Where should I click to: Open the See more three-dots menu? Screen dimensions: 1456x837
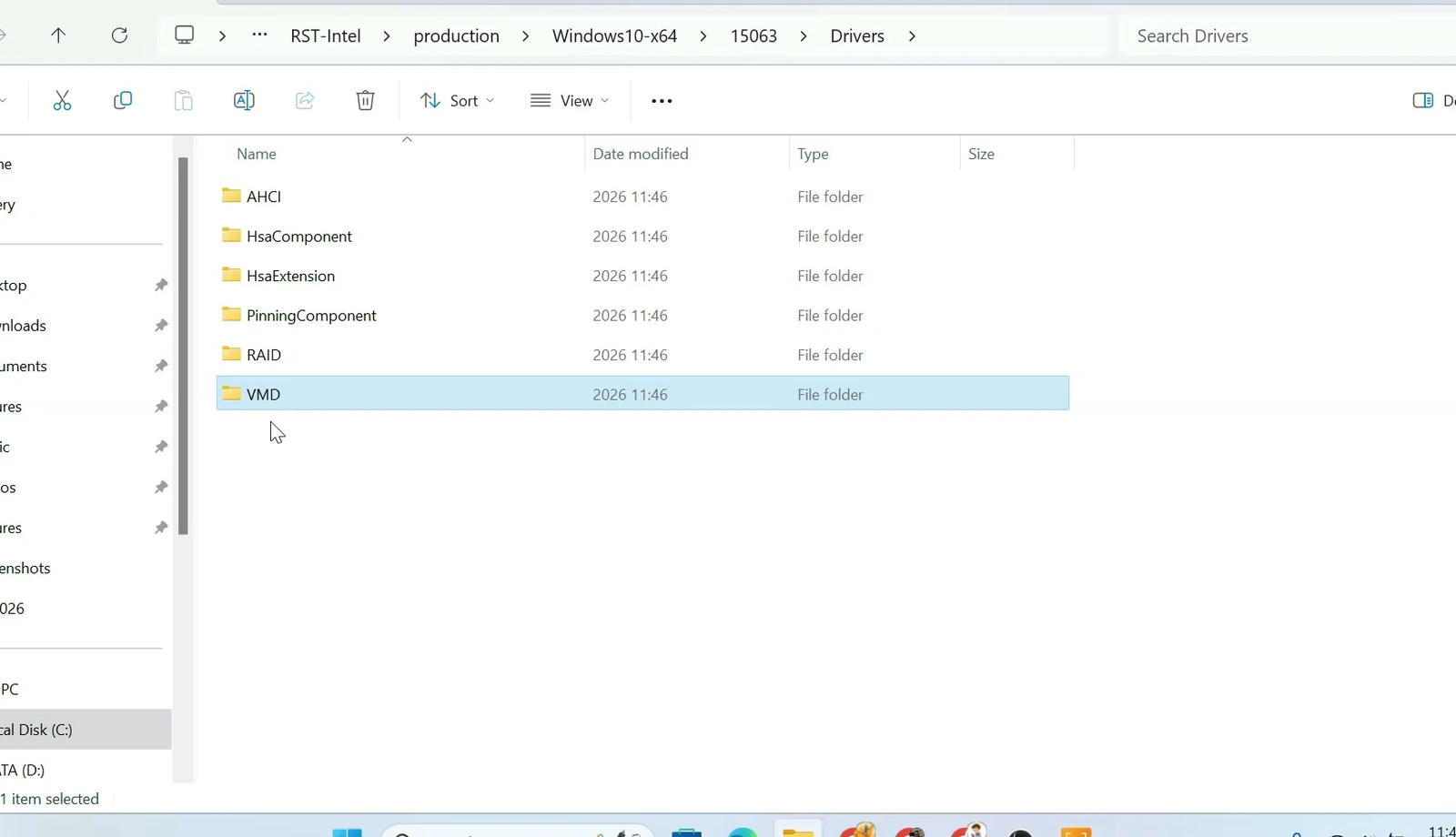pos(662,101)
